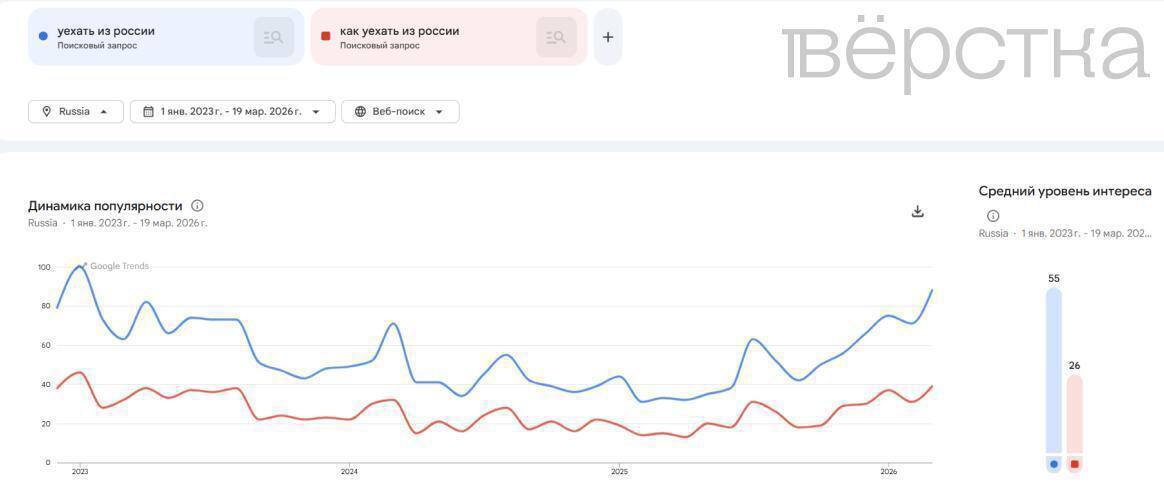1164x496 pixels.
Task: Click the location pin icon
Action: [x=46, y=112]
